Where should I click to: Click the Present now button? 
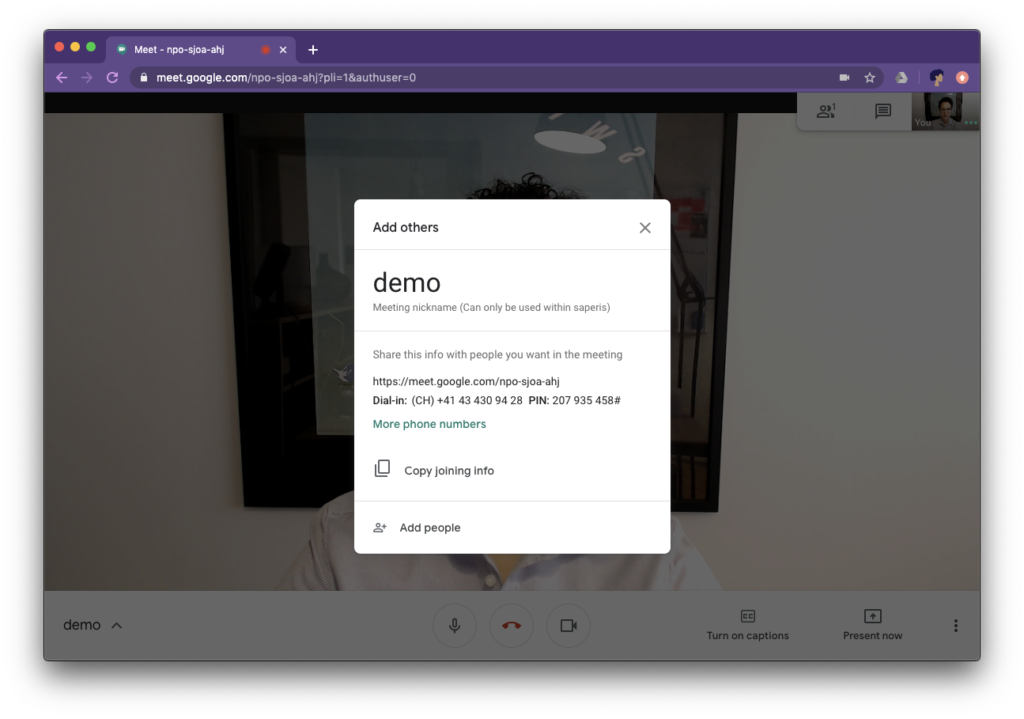pyautogui.click(x=871, y=625)
